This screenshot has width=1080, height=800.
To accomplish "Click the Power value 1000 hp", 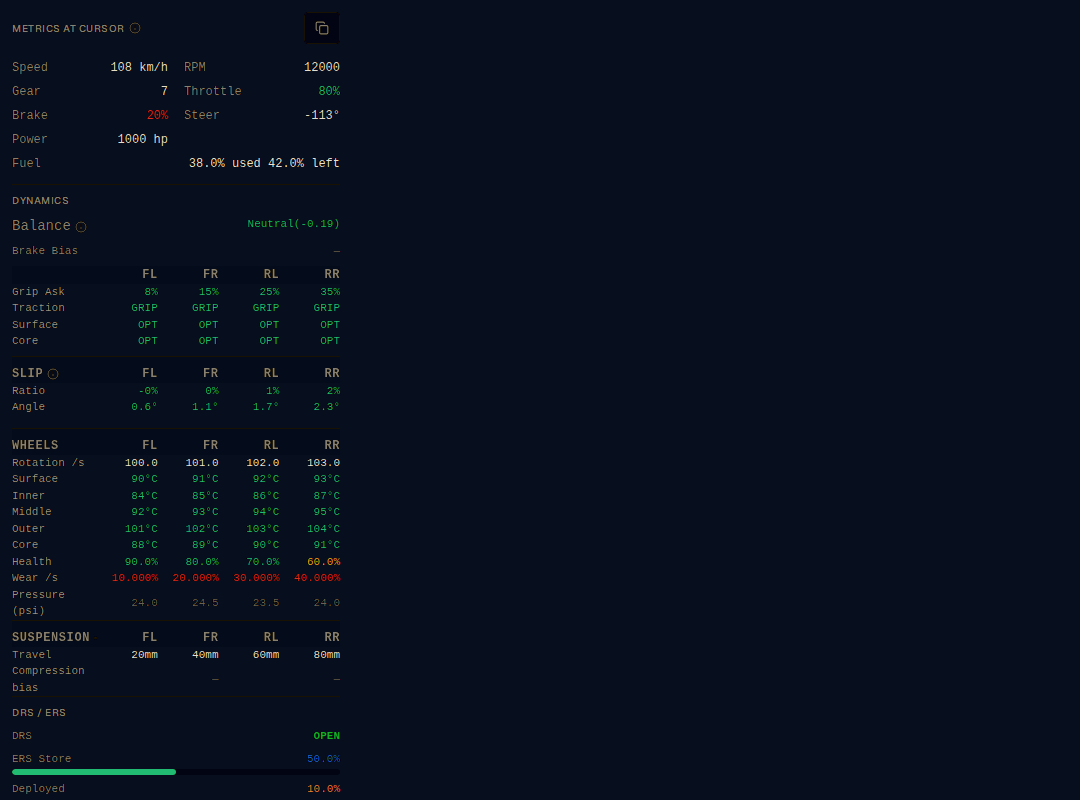I will coord(143,139).
